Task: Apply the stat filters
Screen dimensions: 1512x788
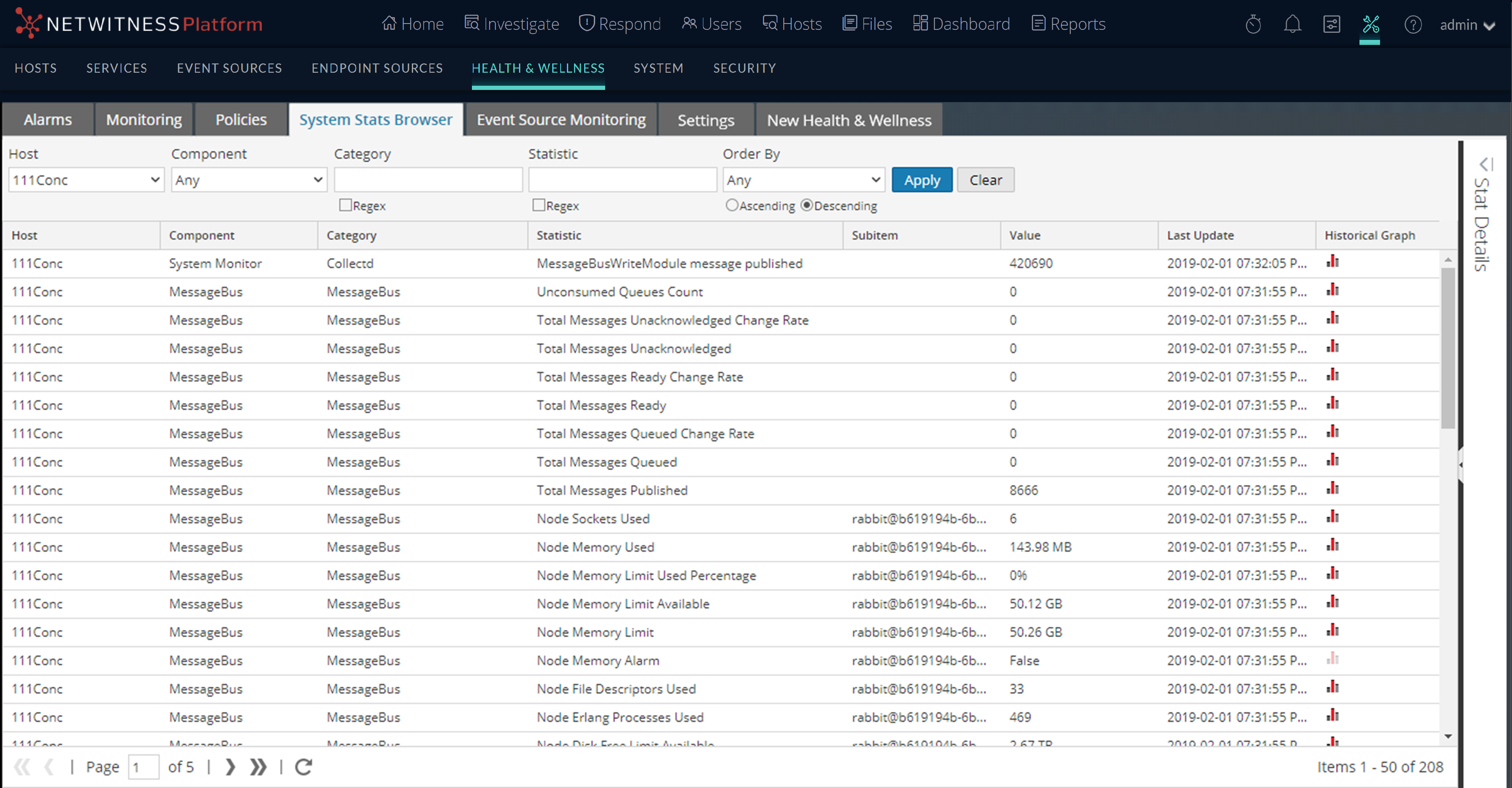Action: tap(922, 180)
